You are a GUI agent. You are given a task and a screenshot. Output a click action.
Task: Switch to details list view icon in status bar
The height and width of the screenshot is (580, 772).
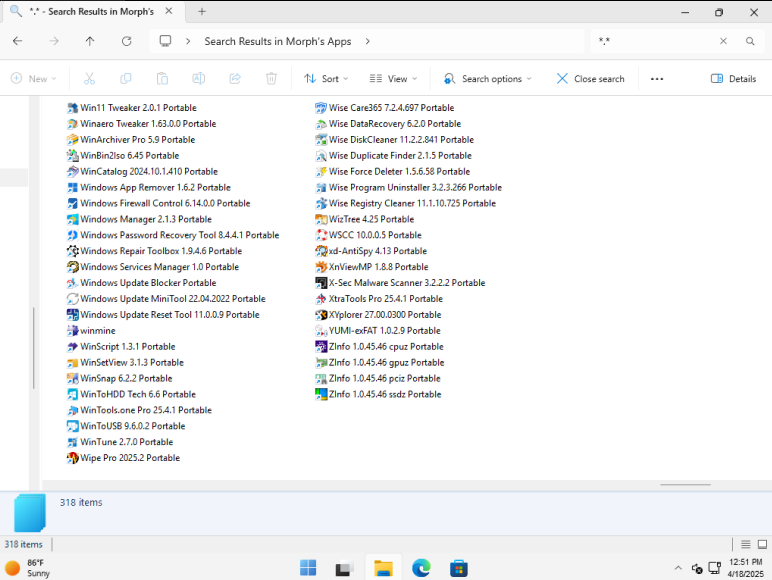[x=745, y=544]
